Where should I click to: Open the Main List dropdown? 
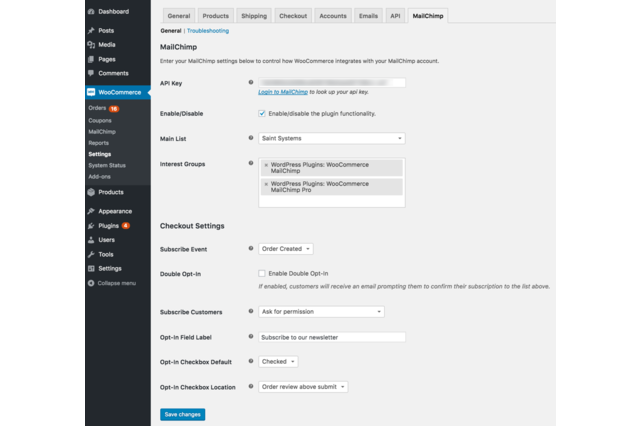pyautogui.click(x=332, y=138)
